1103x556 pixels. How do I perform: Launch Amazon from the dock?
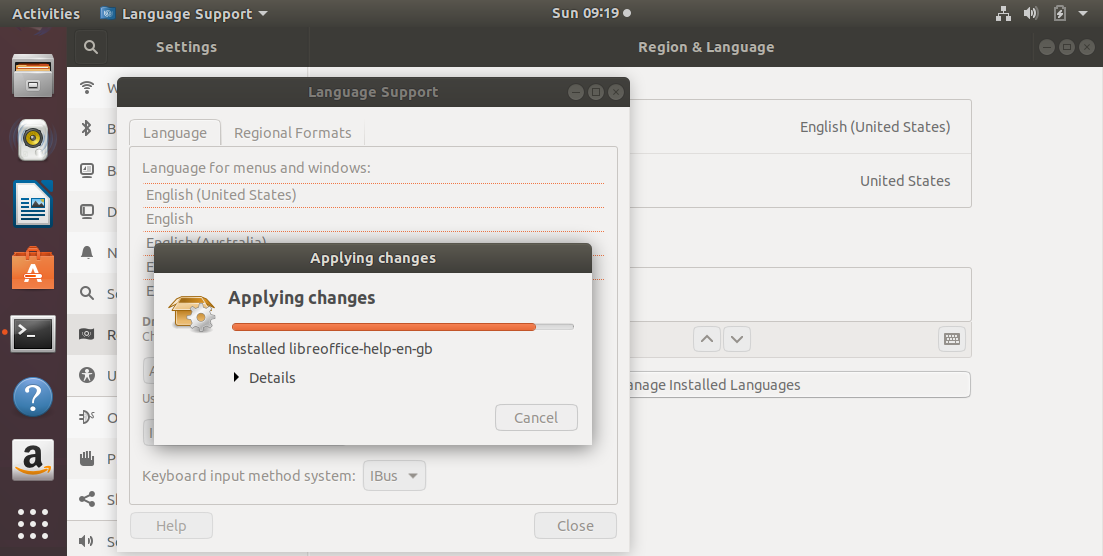click(33, 460)
